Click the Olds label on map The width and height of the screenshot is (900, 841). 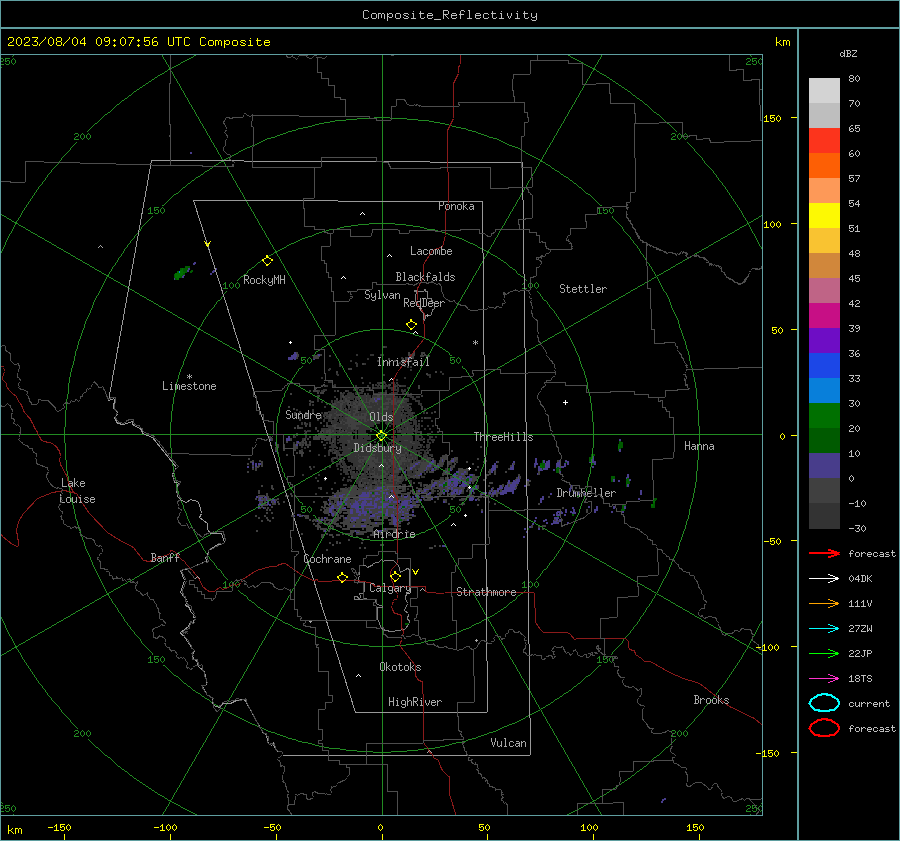(381, 417)
